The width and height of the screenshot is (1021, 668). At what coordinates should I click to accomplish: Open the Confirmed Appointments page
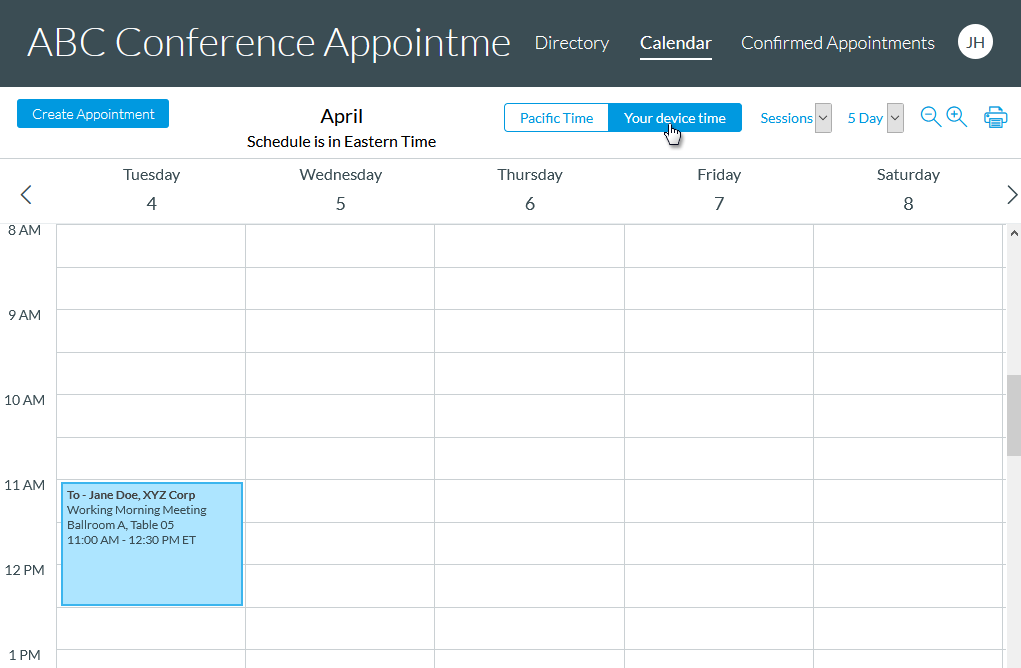pyautogui.click(x=837, y=43)
